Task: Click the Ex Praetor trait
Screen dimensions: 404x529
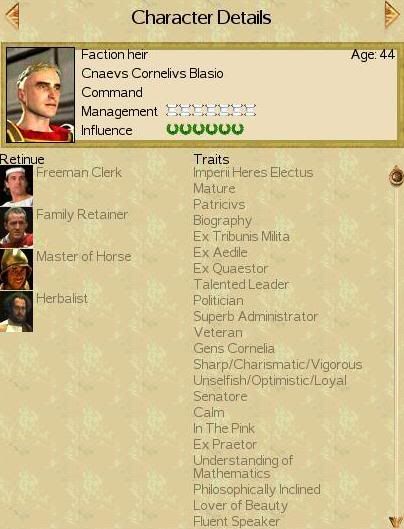Action: [x=225, y=444]
